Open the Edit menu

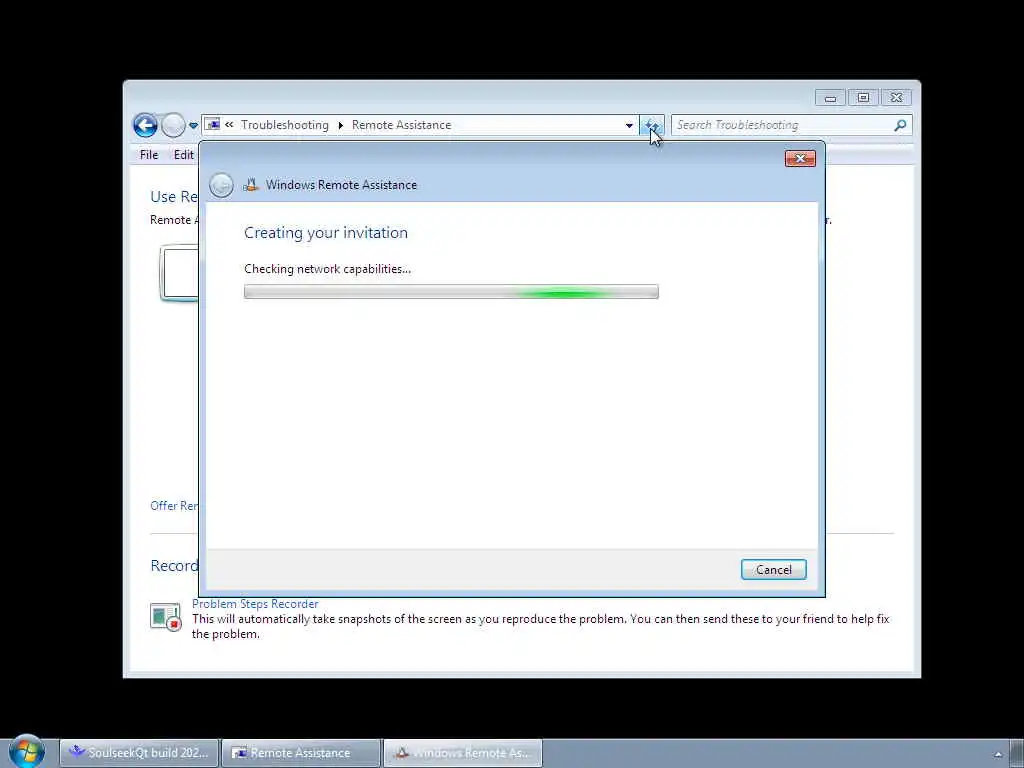point(183,155)
